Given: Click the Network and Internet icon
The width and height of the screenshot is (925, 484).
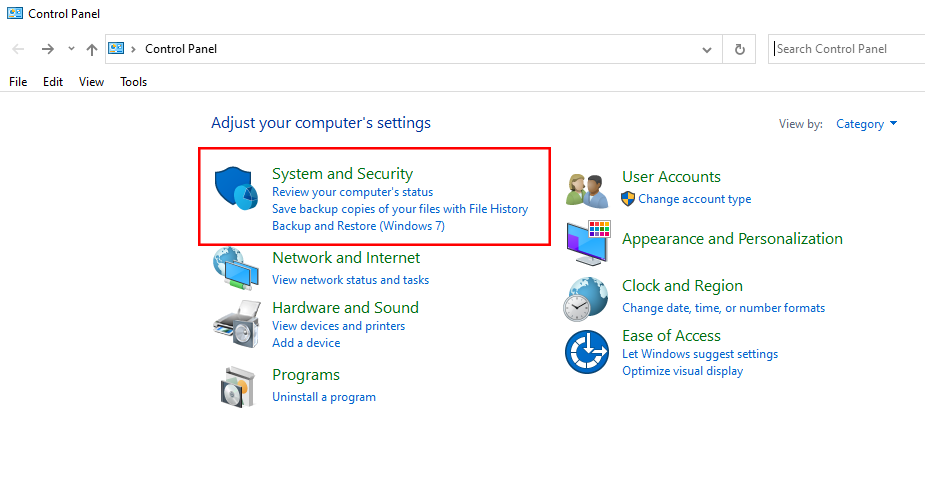Looking at the screenshot, I should pyautogui.click(x=235, y=268).
